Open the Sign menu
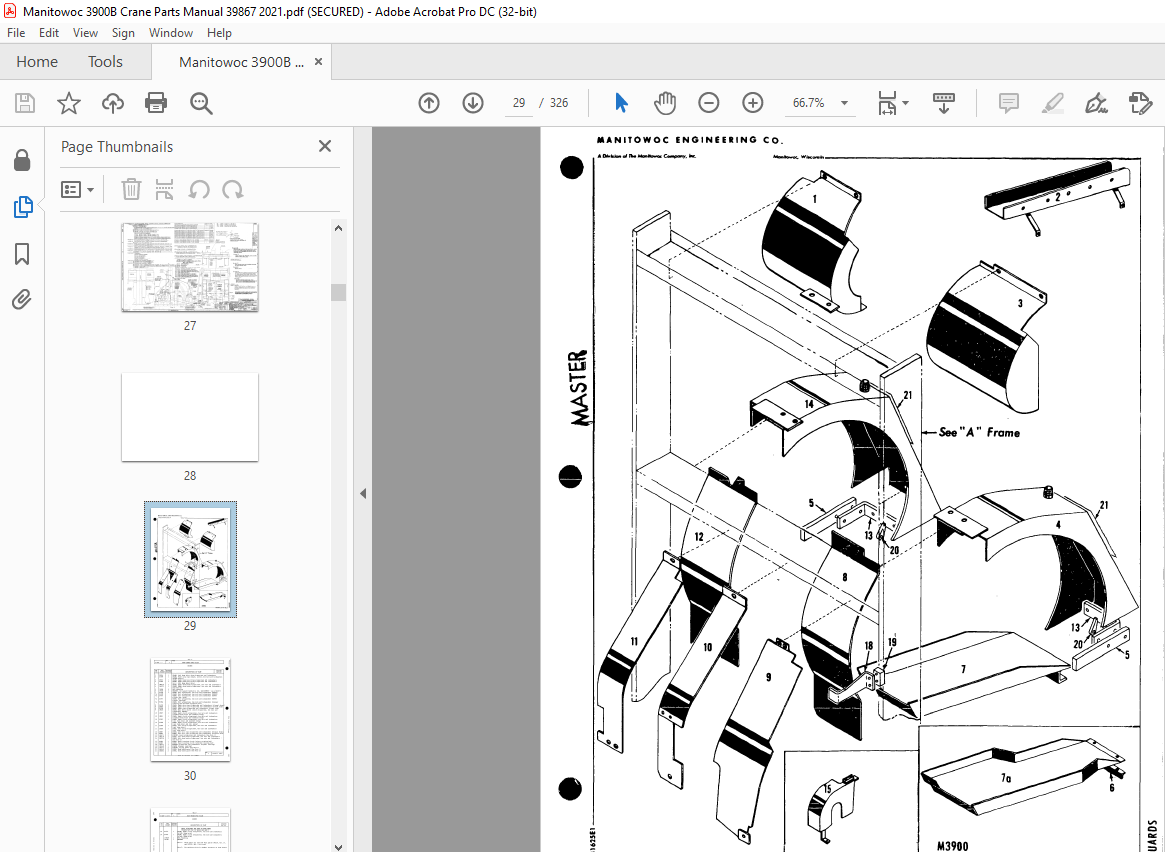The height and width of the screenshot is (852, 1165). coord(123,33)
